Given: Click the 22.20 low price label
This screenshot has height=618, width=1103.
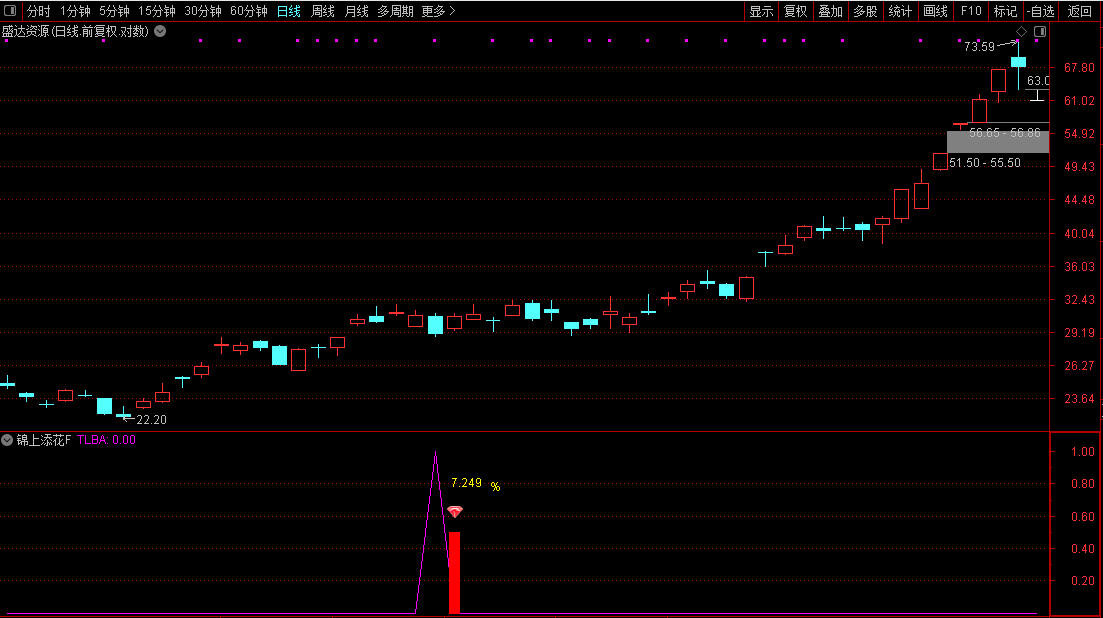Looking at the screenshot, I should coord(151,420).
